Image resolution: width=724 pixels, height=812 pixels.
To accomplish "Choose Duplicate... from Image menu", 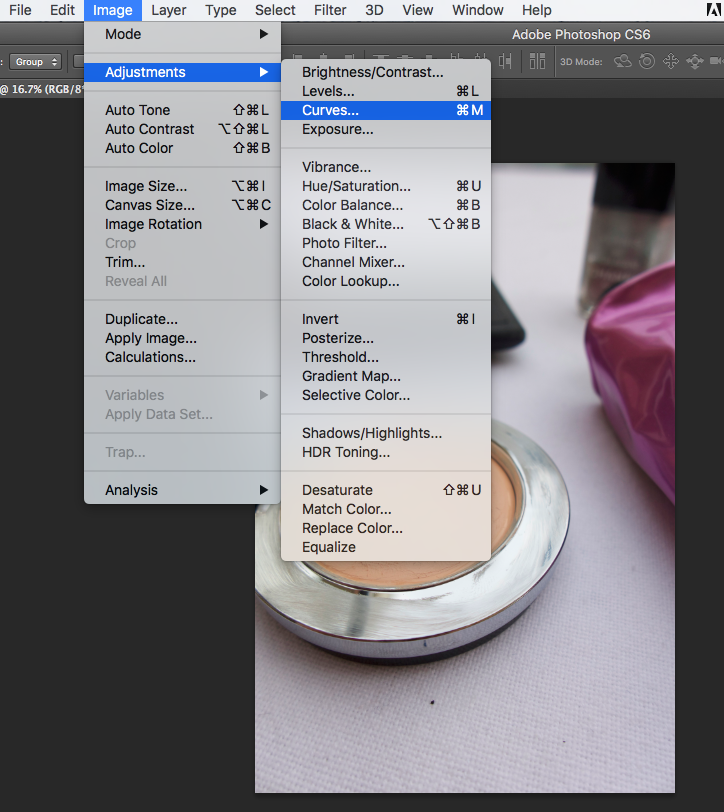I will 182,319.
